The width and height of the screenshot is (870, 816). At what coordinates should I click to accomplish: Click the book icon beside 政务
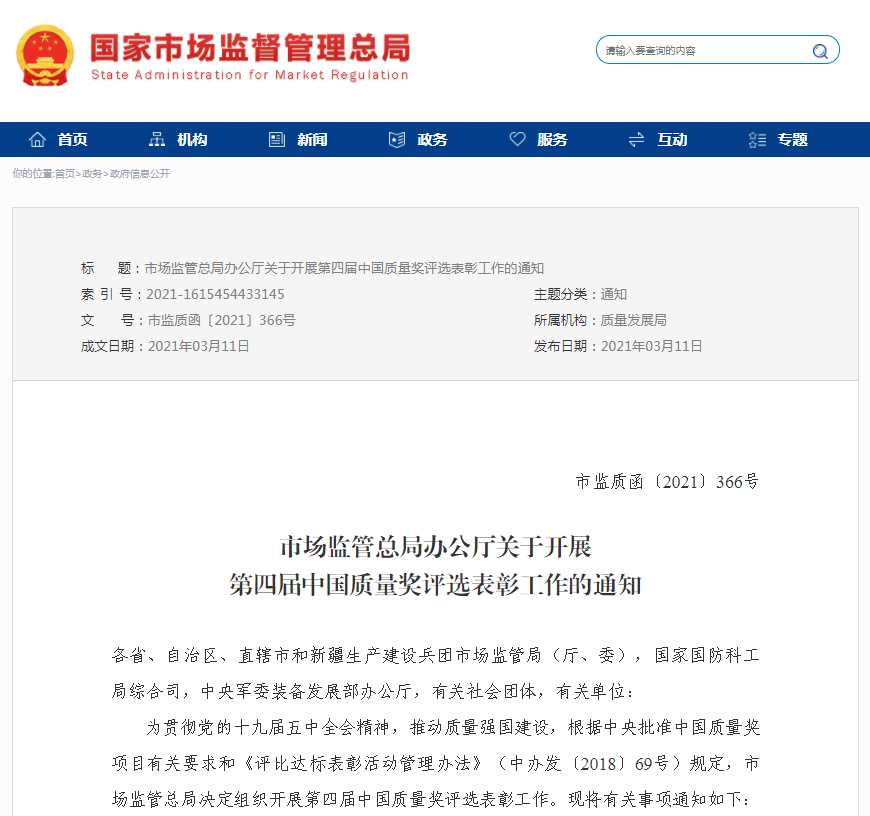coord(396,139)
